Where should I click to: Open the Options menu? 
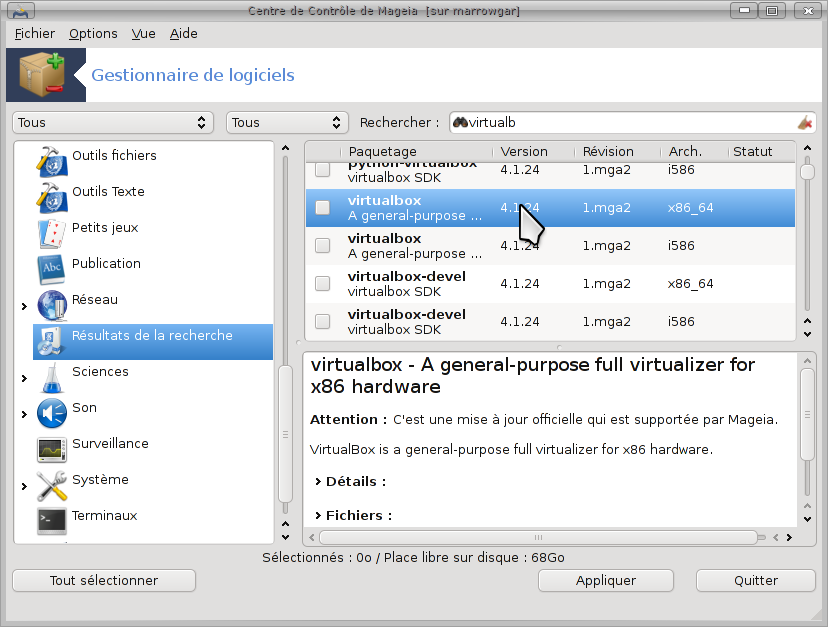pyautogui.click(x=93, y=33)
